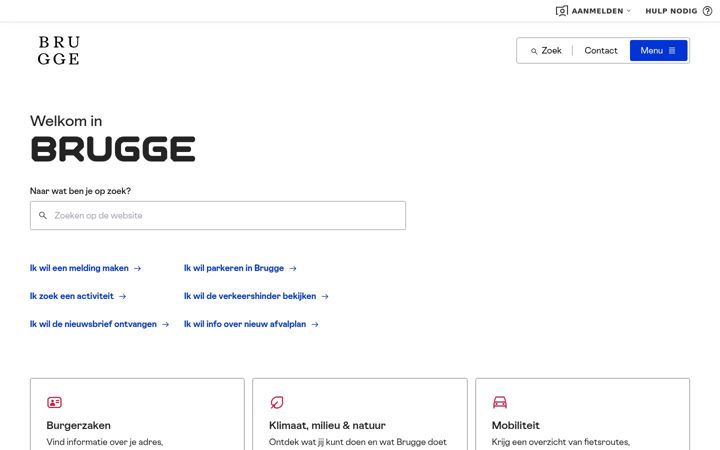Focus the 'Zoeken op de website' search field
The width and height of the screenshot is (720, 450).
tap(218, 215)
